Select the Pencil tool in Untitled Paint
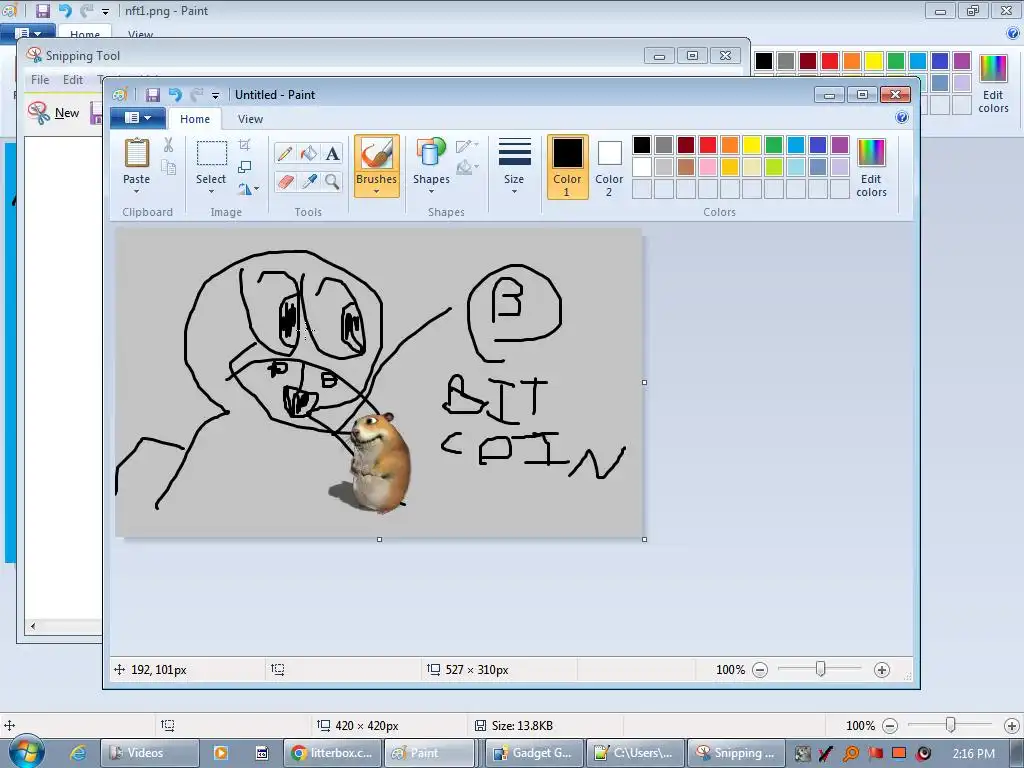1024x768 pixels. [285, 153]
